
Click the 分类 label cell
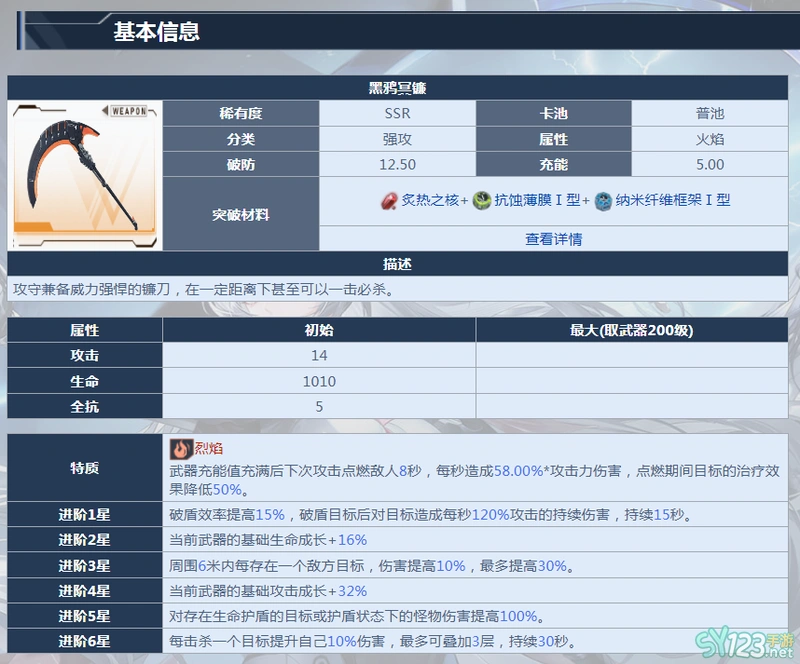(x=241, y=139)
